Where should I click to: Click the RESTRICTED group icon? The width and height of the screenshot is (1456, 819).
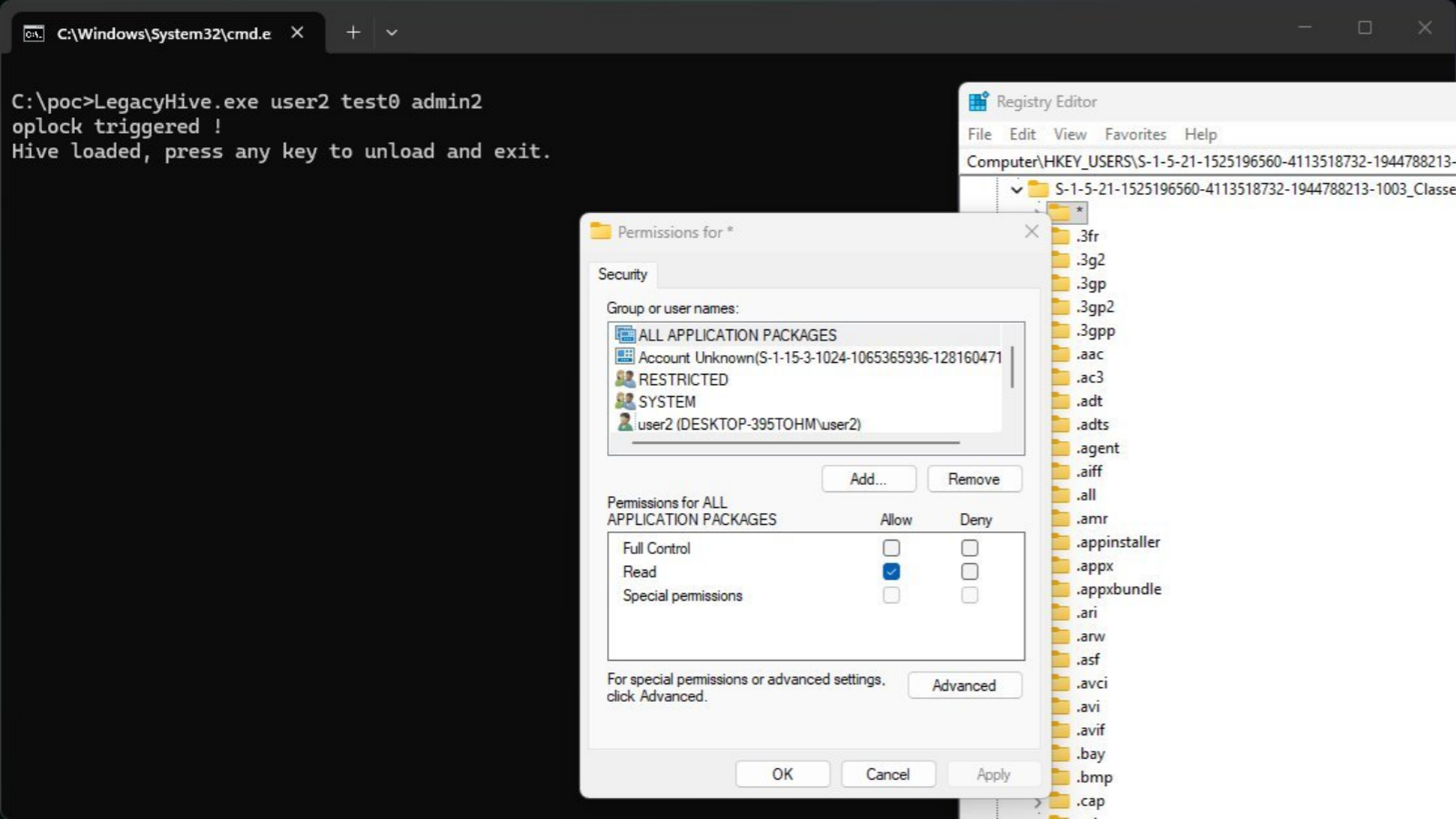[624, 379]
